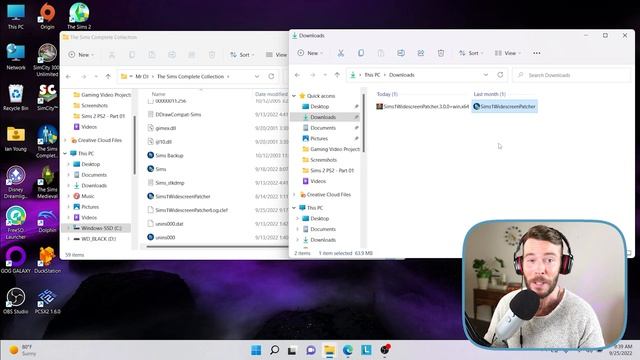Open Origin desktop shortcut
Screen dimensions: 640x360
click(x=47, y=16)
